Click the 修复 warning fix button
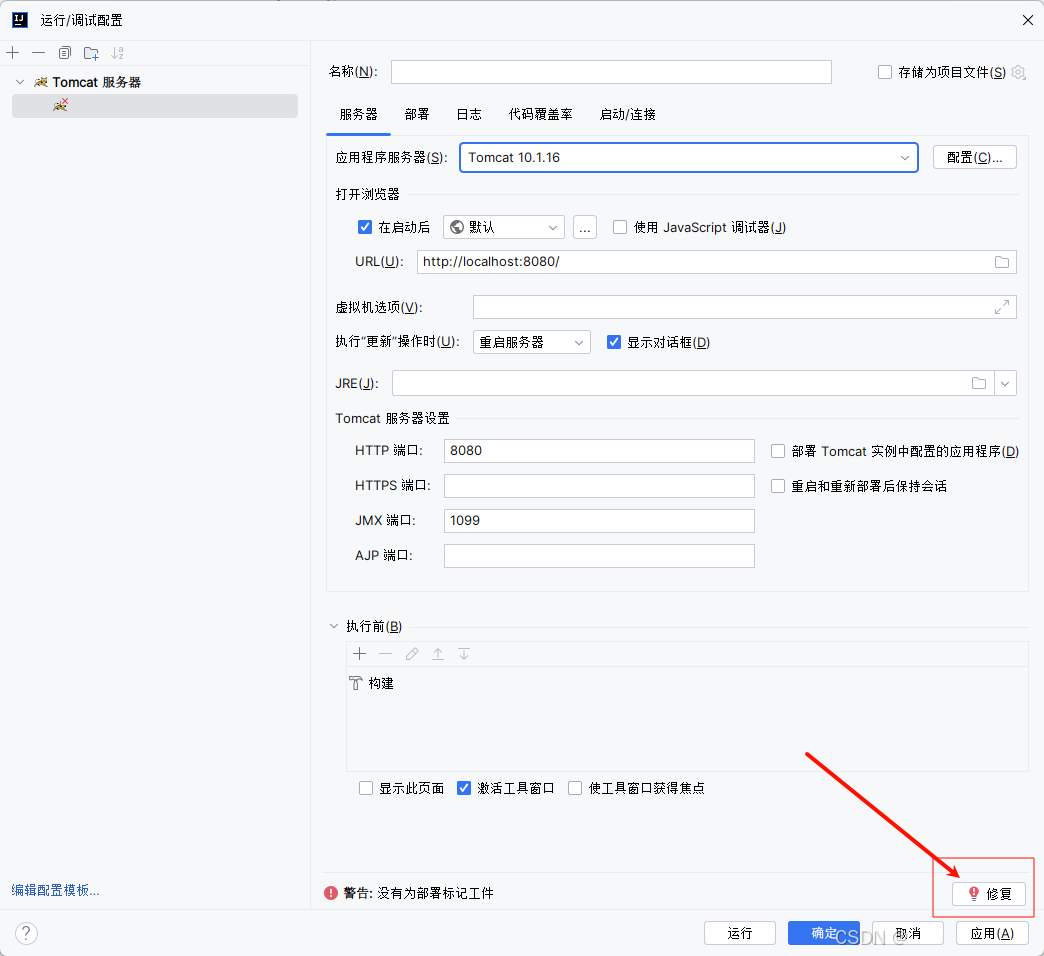 [x=990, y=893]
